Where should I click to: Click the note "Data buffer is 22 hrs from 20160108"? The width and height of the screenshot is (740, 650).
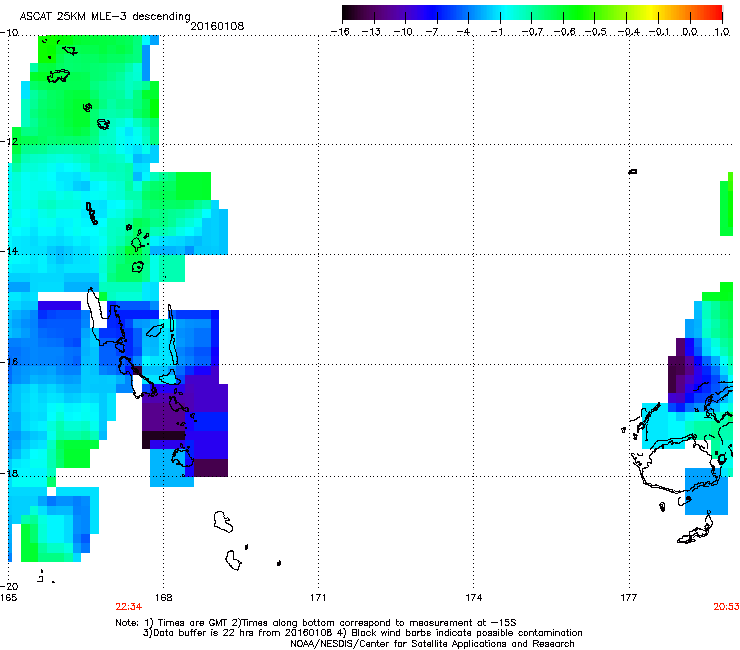point(243,633)
